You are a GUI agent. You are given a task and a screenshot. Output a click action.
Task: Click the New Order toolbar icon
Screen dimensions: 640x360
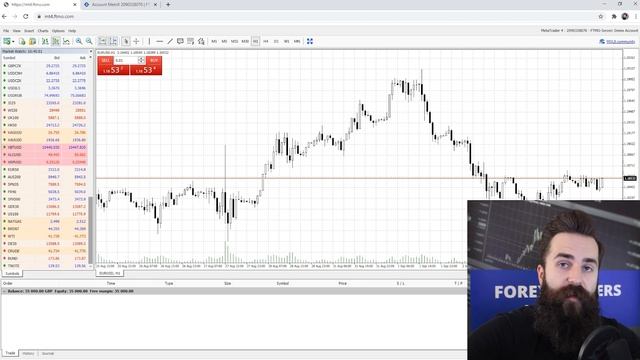point(7,41)
